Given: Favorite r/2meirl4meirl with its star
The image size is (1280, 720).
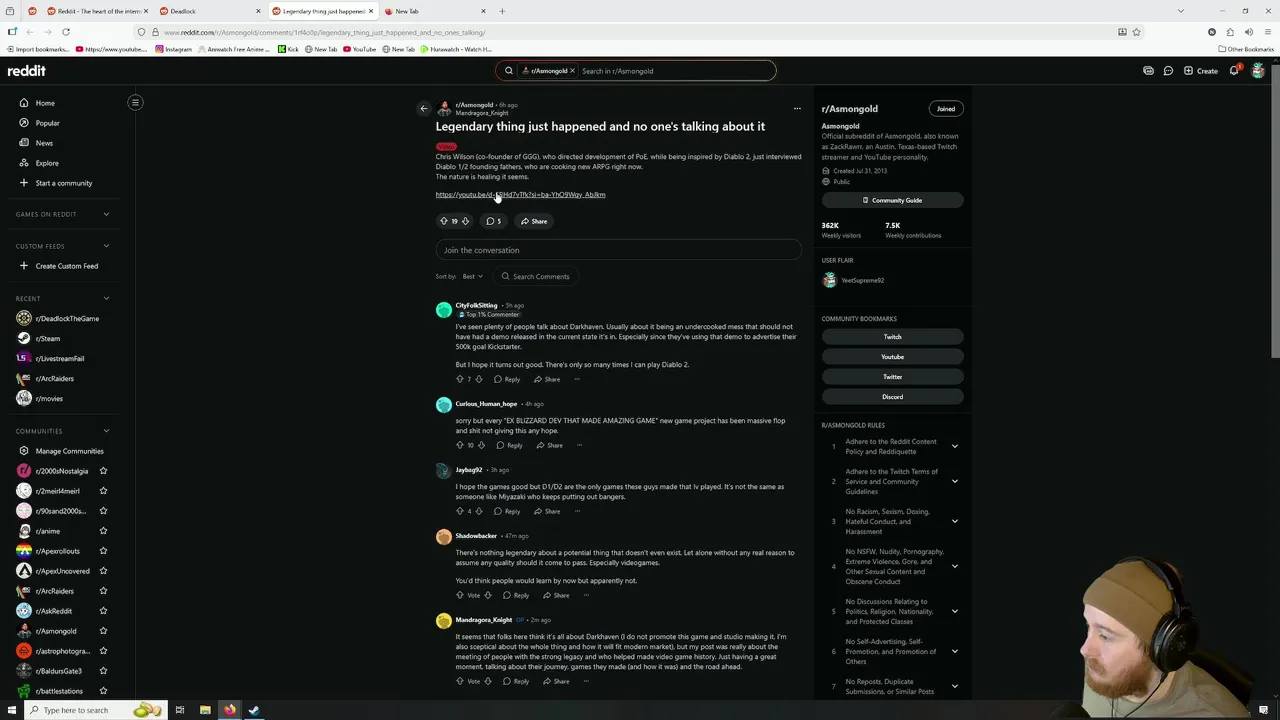Looking at the screenshot, I should [103, 491].
